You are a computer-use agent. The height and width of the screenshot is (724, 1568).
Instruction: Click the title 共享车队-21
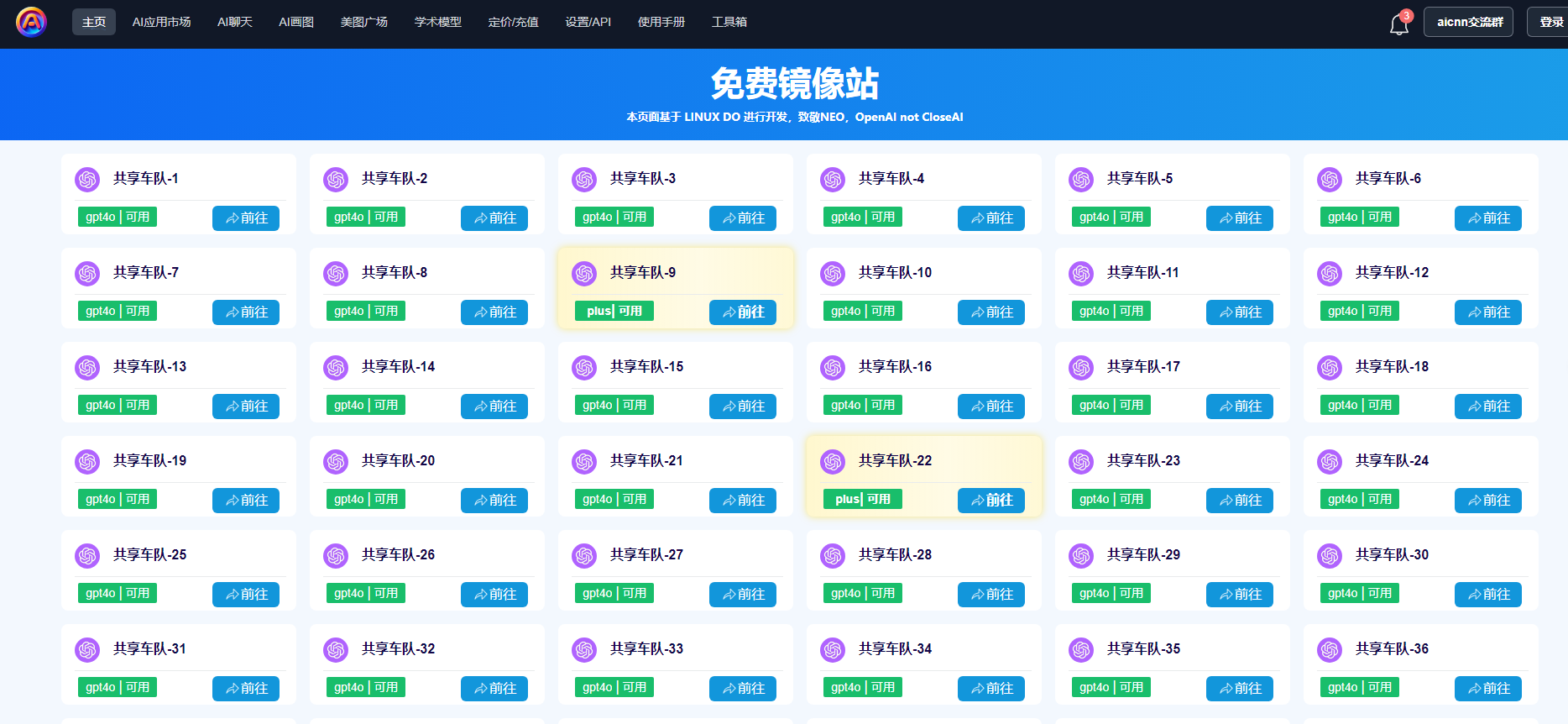[x=646, y=461]
